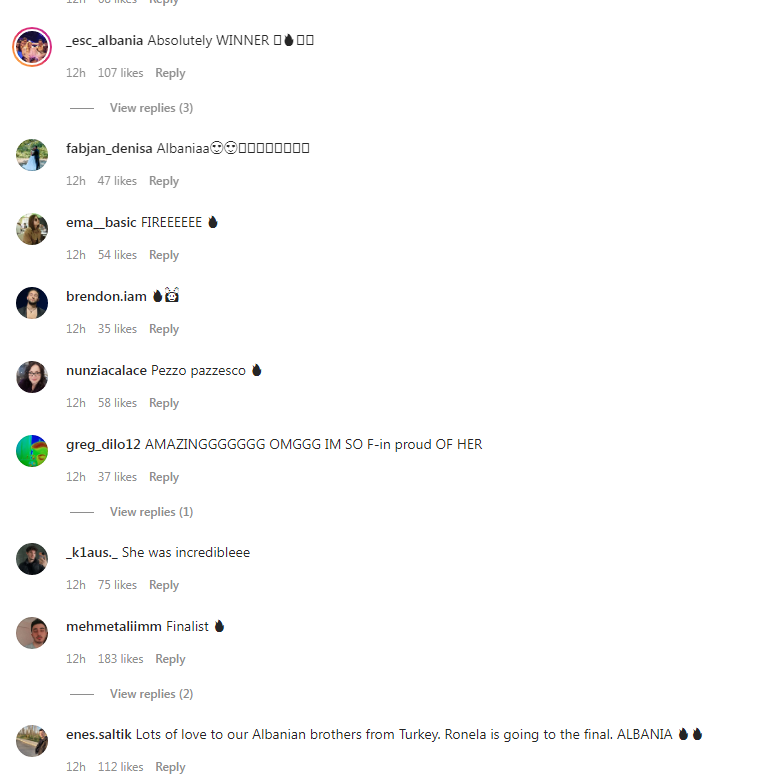Image resolution: width=757 pixels, height=775 pixels.
Task: Open mehmetaliimm's profile avatar
Action: tap(32, 633)
